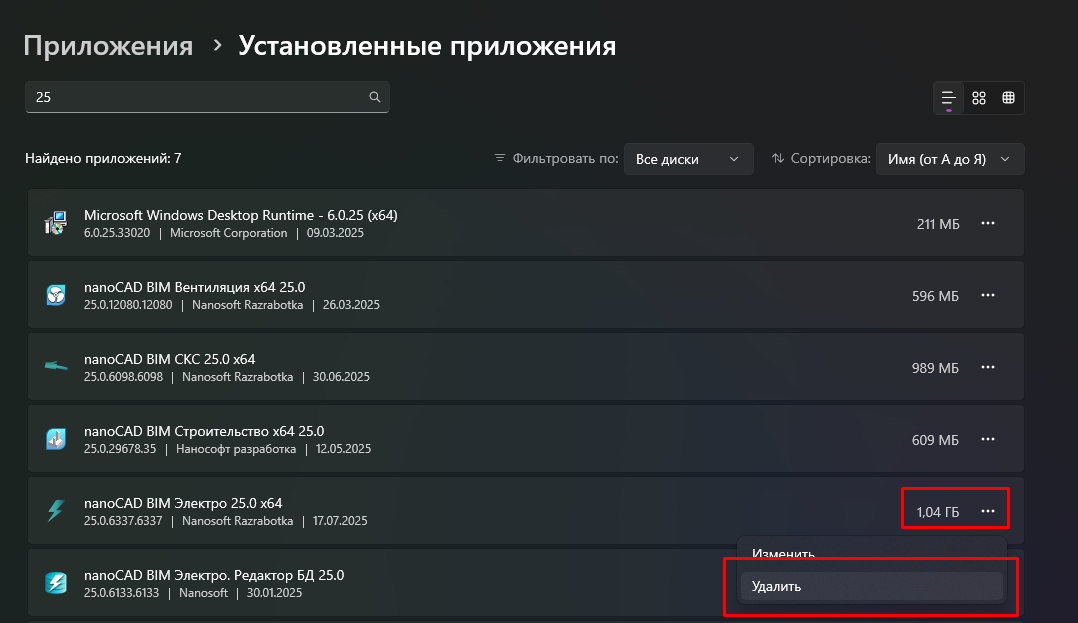Click the 989 МБ size value

coord(935,368)
